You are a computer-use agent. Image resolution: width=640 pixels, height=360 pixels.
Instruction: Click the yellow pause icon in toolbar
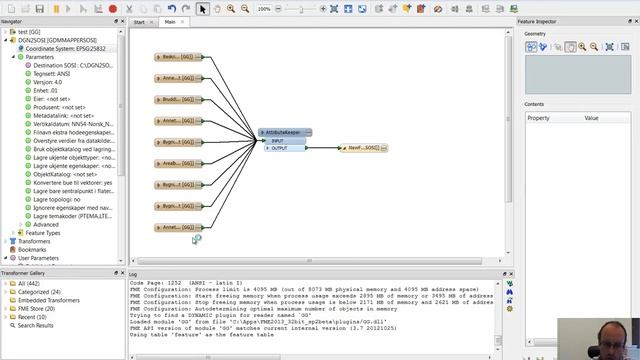tap(56, 9)
